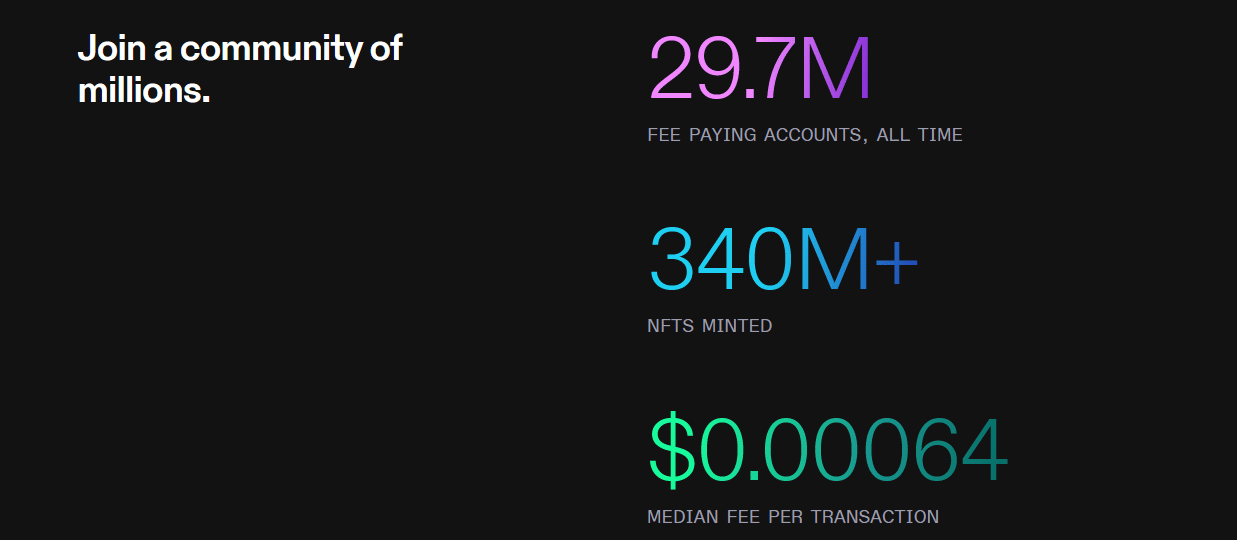The height and width of the screenshot is (540, 1237).
Task: Click the purple letter M in 29.7M
Action: pyautogui.click(x=835, y=69)
